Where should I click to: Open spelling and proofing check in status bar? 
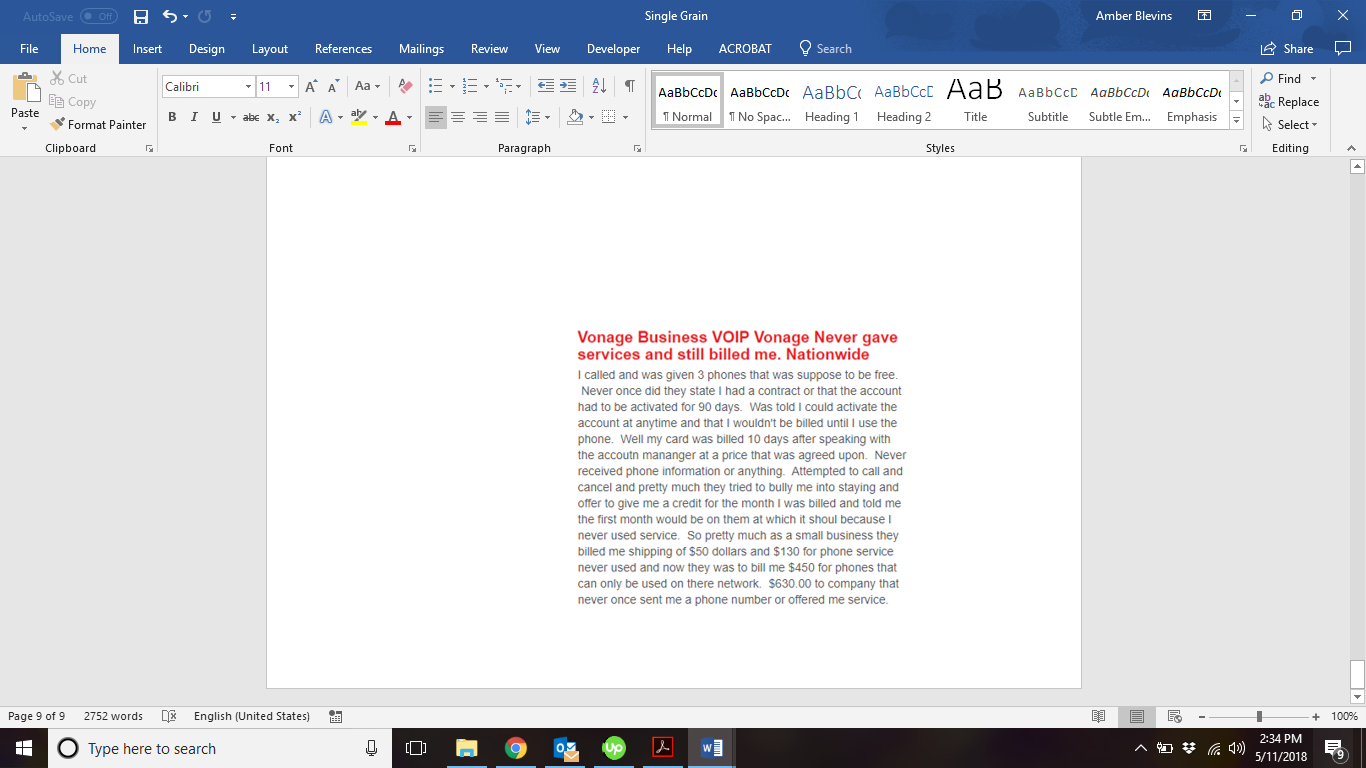tap(169, 716)
